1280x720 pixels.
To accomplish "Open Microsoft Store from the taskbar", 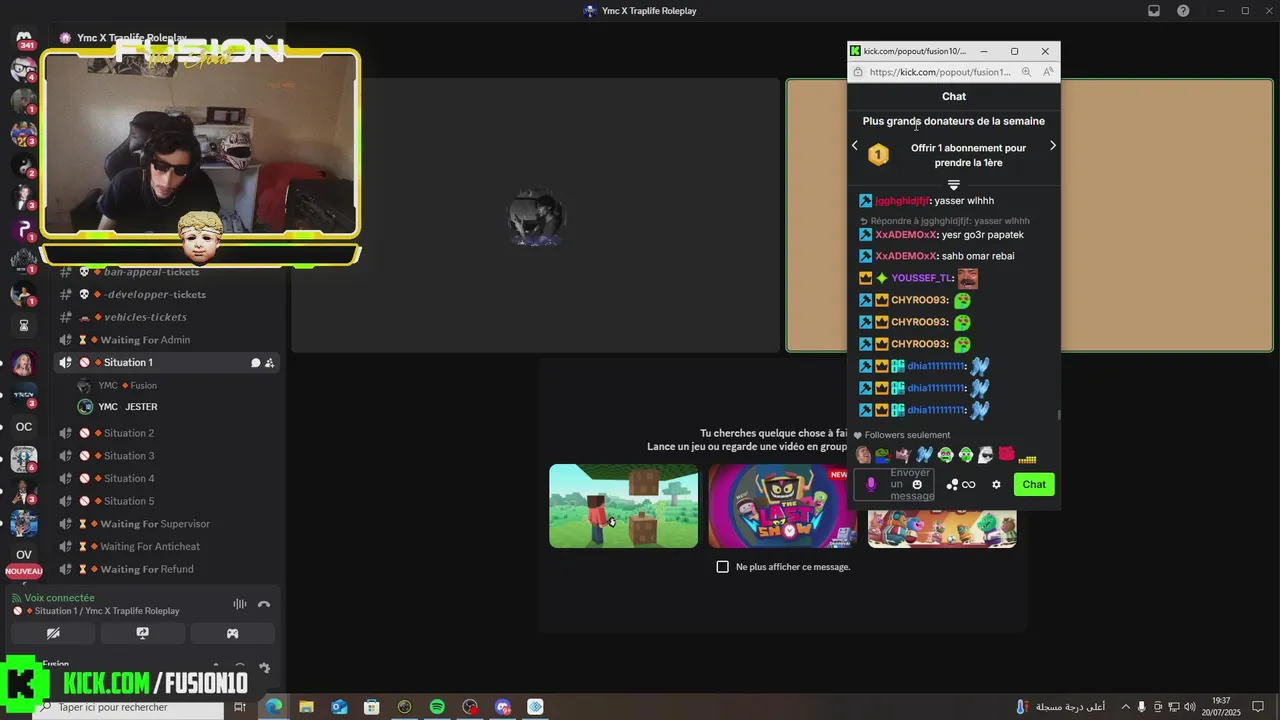I will (x=372, y=707).
